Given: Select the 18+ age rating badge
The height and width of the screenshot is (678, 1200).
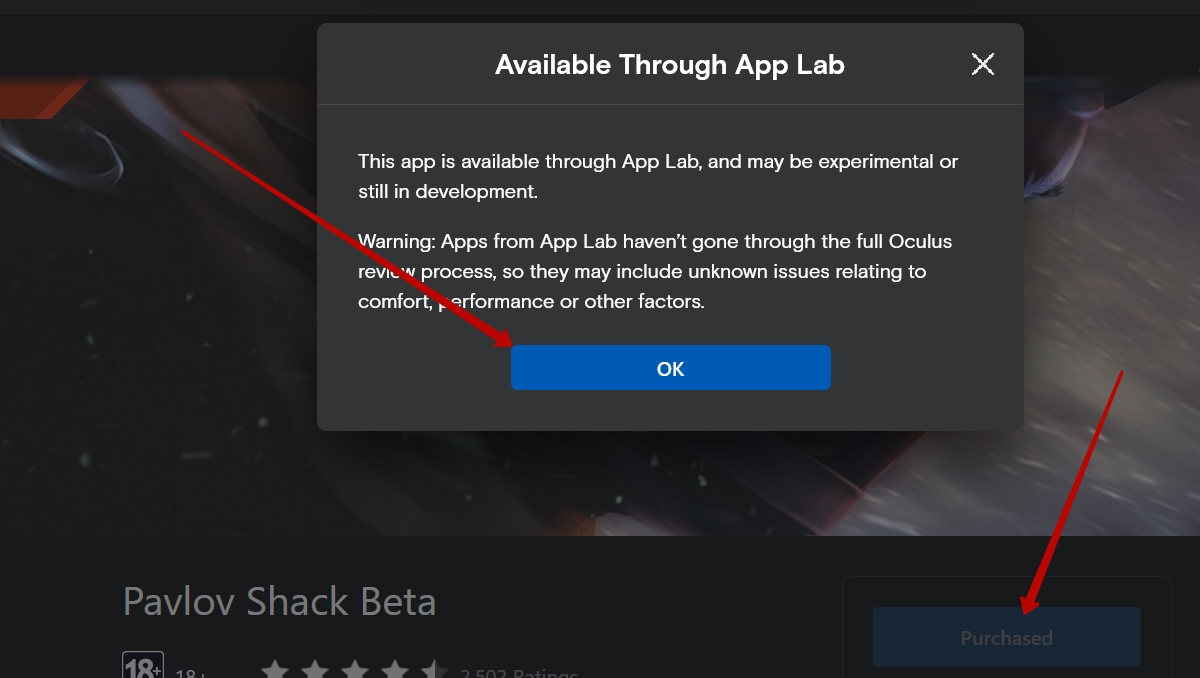Looking at the screenshot, I should [143, 665].
